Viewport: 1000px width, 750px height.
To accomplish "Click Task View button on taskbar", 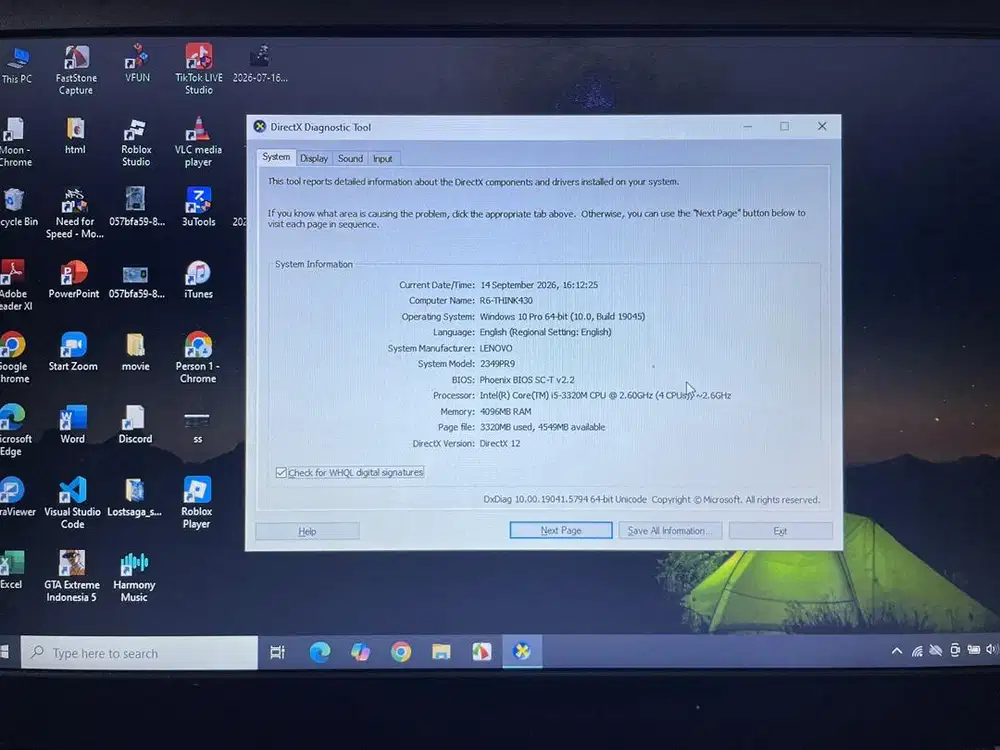I will tap(277, 652).
